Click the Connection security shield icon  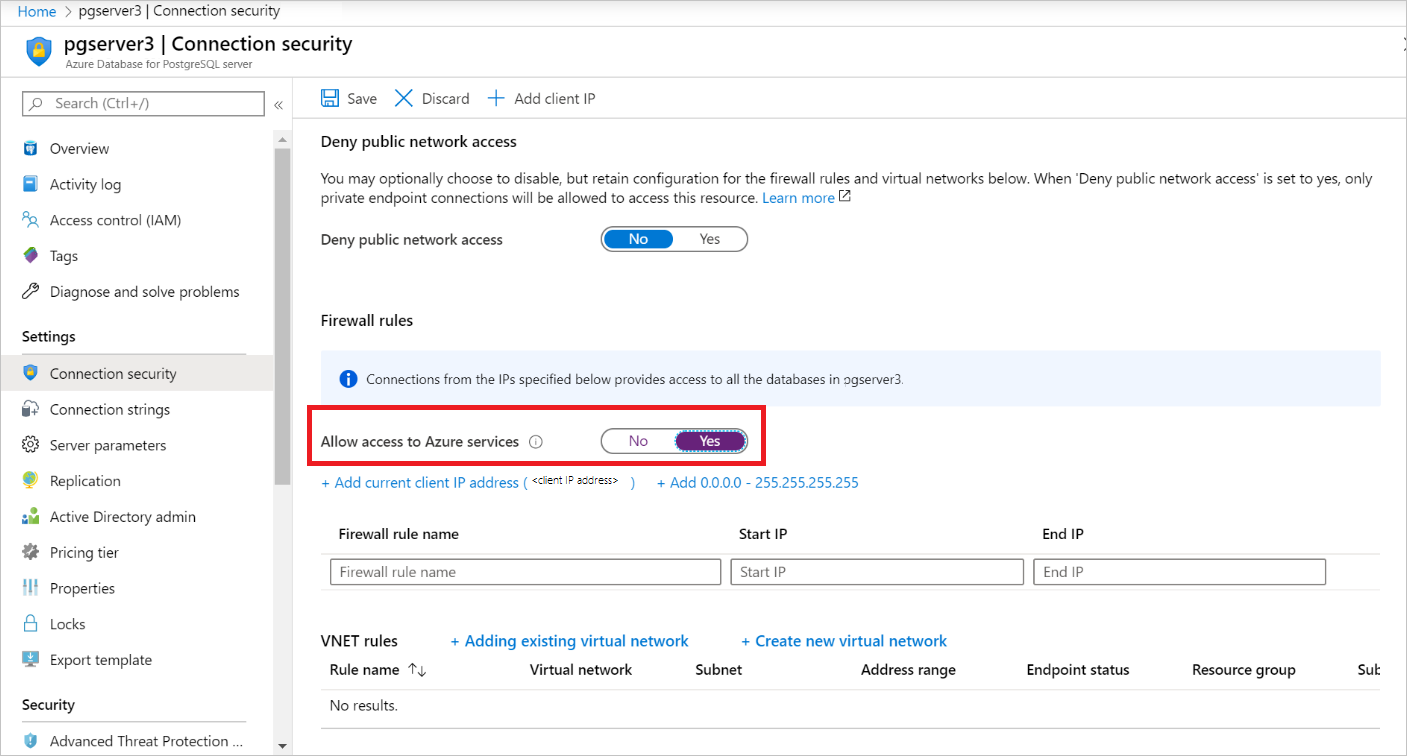click(x=30, y=373)
